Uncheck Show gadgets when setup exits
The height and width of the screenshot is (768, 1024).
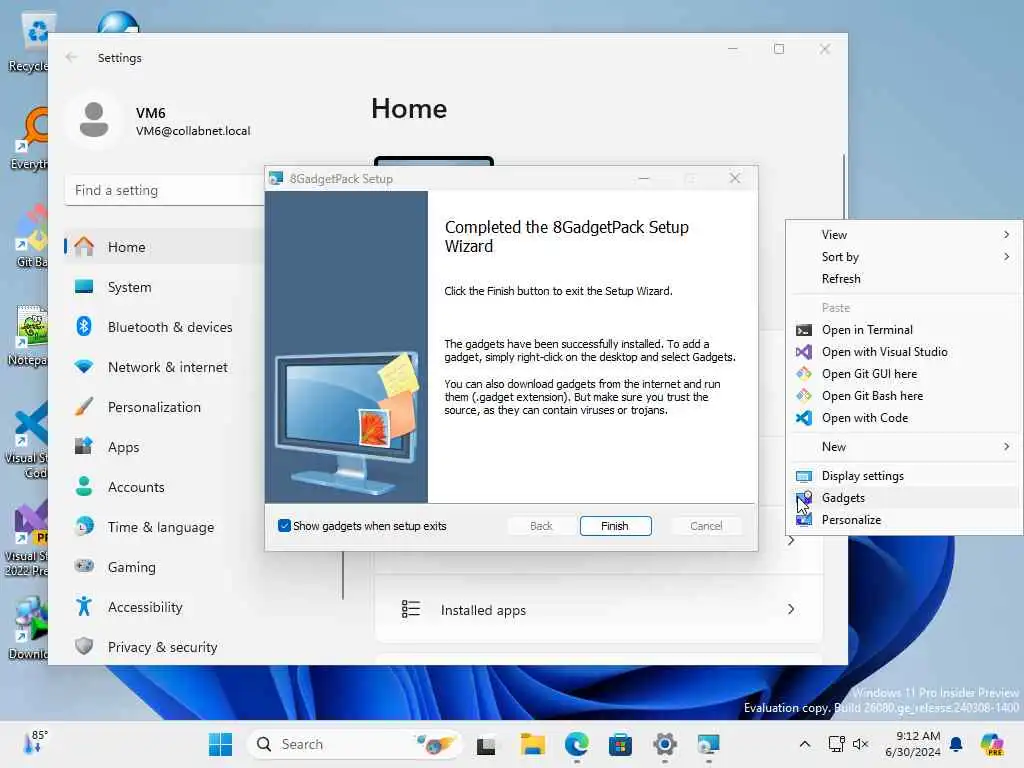(284, 526)
